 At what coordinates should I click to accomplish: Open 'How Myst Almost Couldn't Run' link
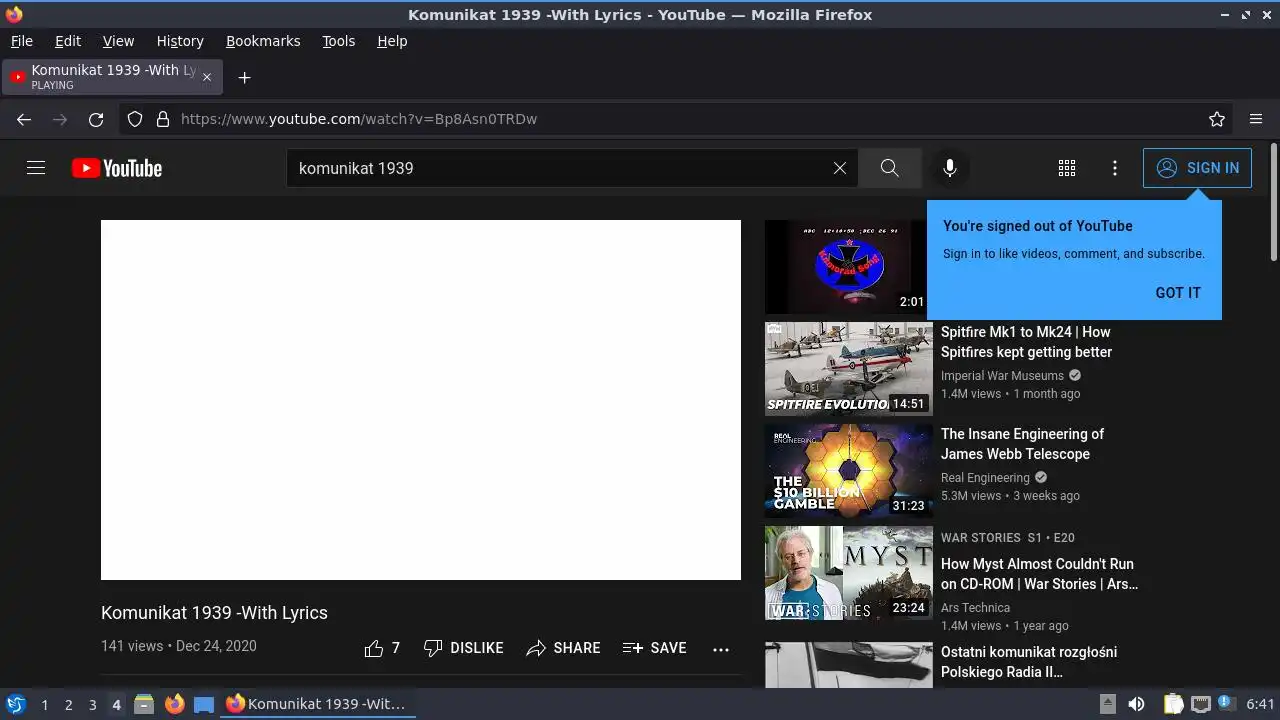tap(1040, 574)
